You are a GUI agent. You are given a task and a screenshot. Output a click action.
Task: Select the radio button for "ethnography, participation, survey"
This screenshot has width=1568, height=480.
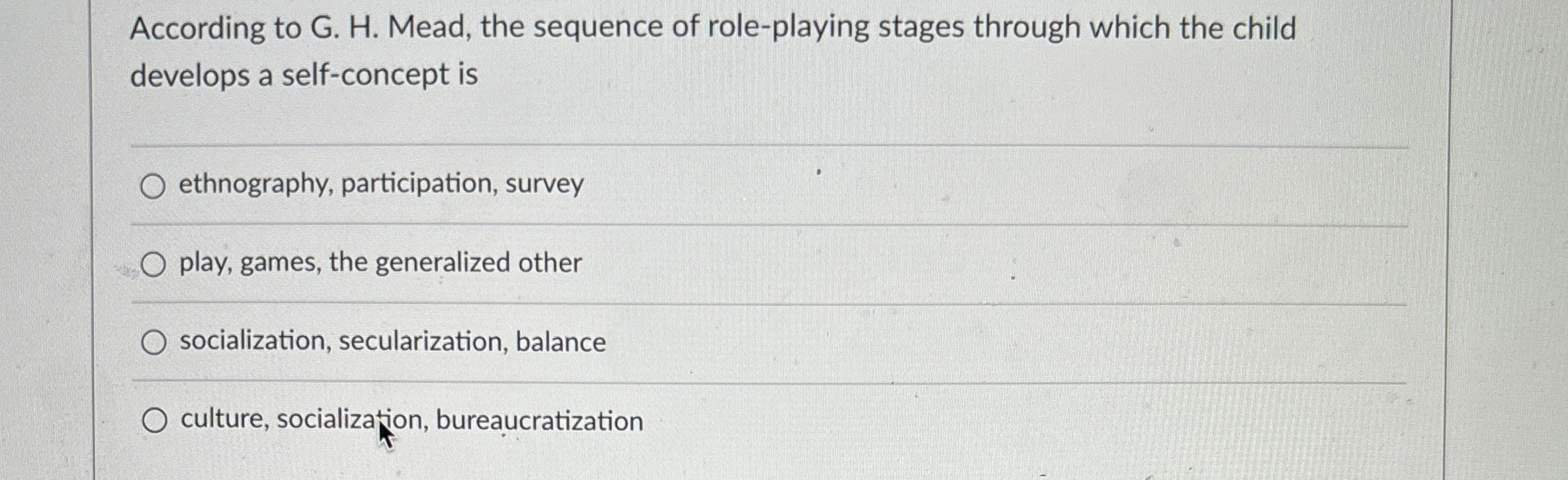click(154, 186)
